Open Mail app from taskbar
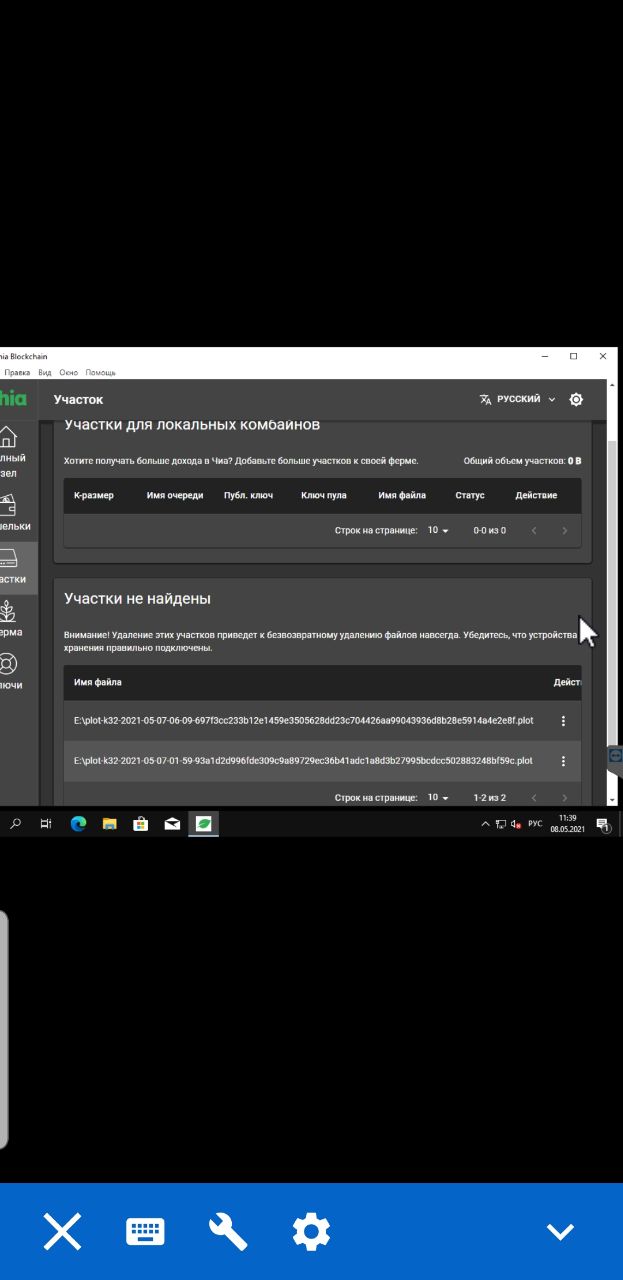Screen dimensions: 623x1280 172,824
